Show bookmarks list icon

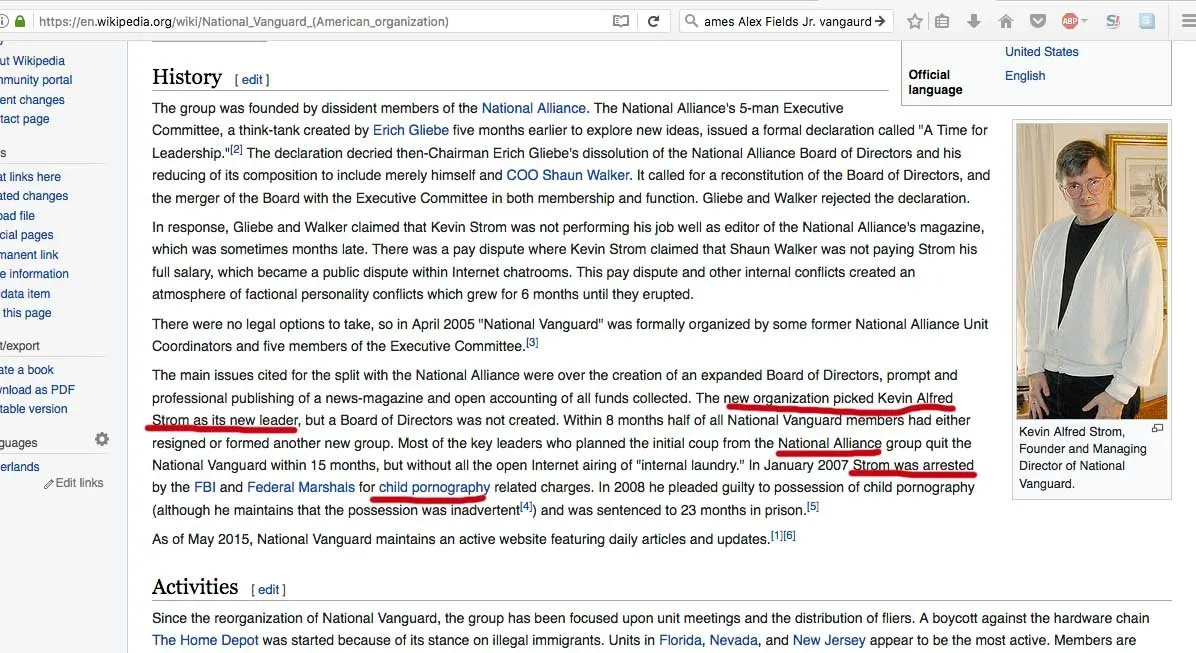943,21
